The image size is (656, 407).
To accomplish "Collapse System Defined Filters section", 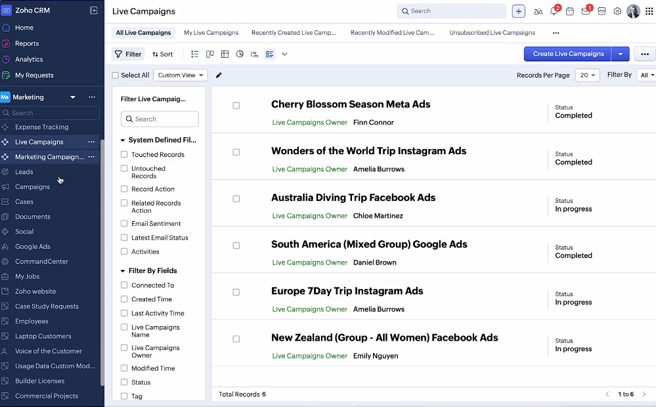I will 123,140.
